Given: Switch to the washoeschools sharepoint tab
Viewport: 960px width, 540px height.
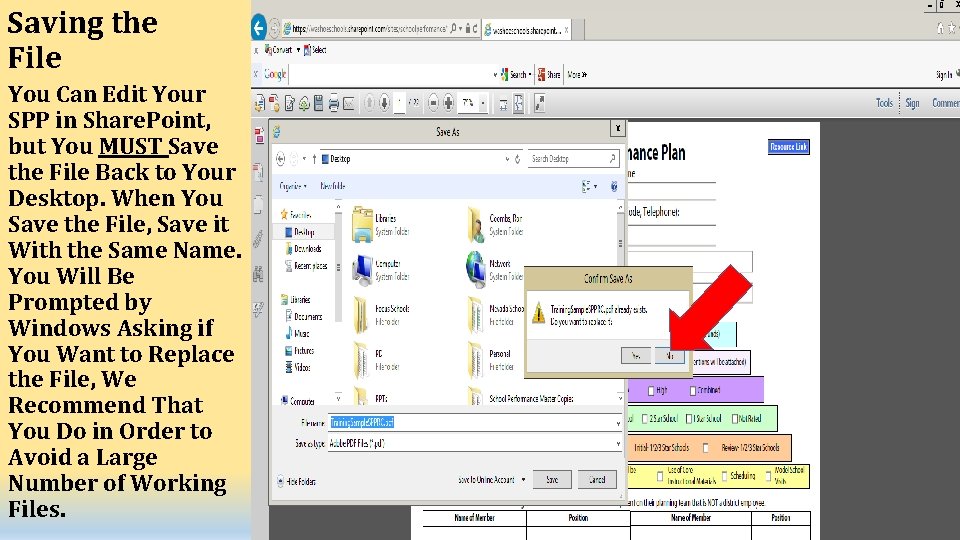Looking at the screenshot, I should click(x=527, y=29).
